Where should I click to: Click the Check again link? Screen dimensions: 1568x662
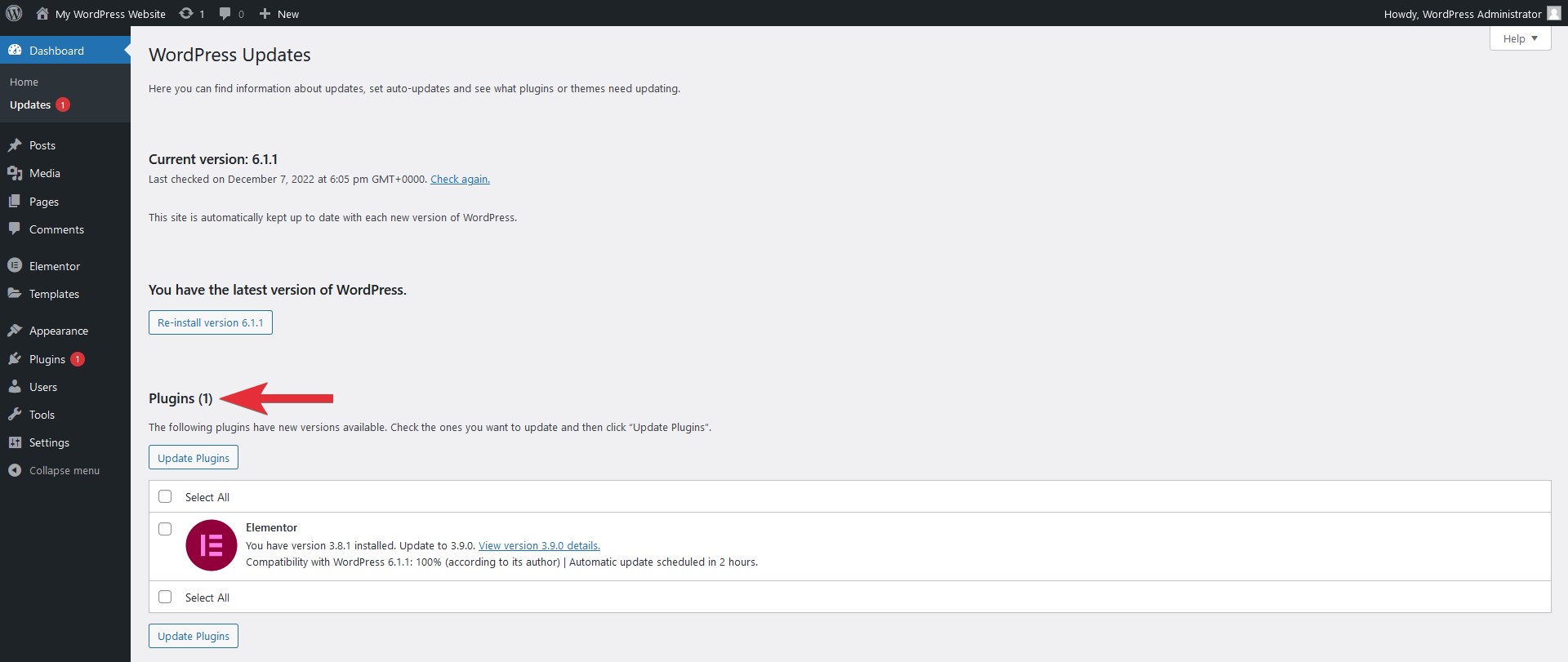click(460, 180)
